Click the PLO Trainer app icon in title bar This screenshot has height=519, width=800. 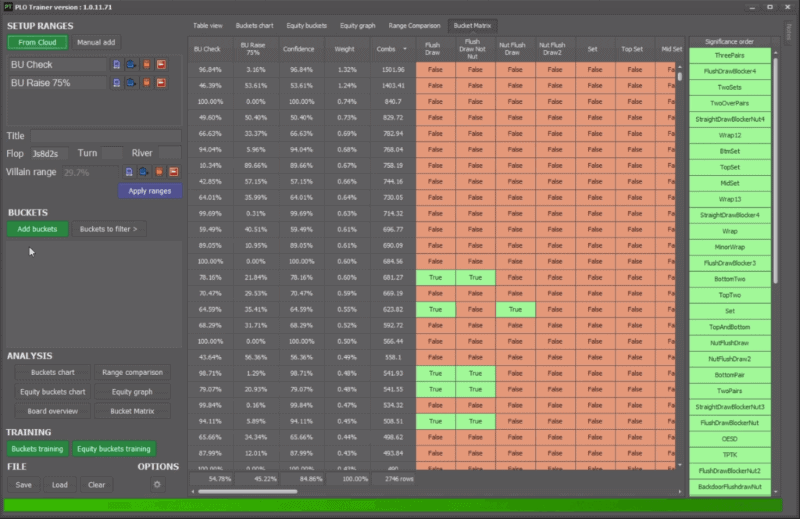click(8, 7)
